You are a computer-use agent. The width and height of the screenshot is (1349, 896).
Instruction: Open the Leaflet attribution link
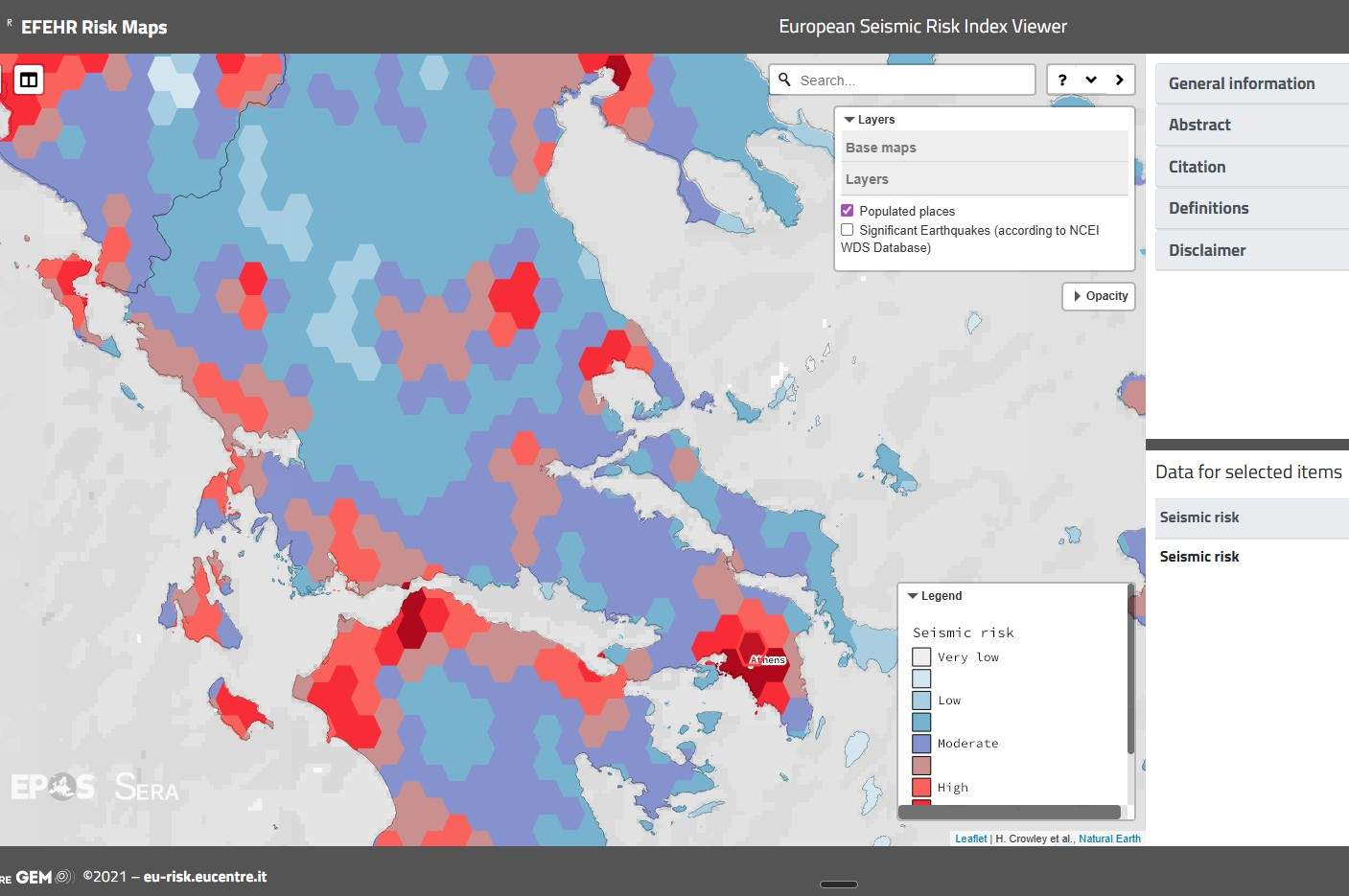pos(970,839)
